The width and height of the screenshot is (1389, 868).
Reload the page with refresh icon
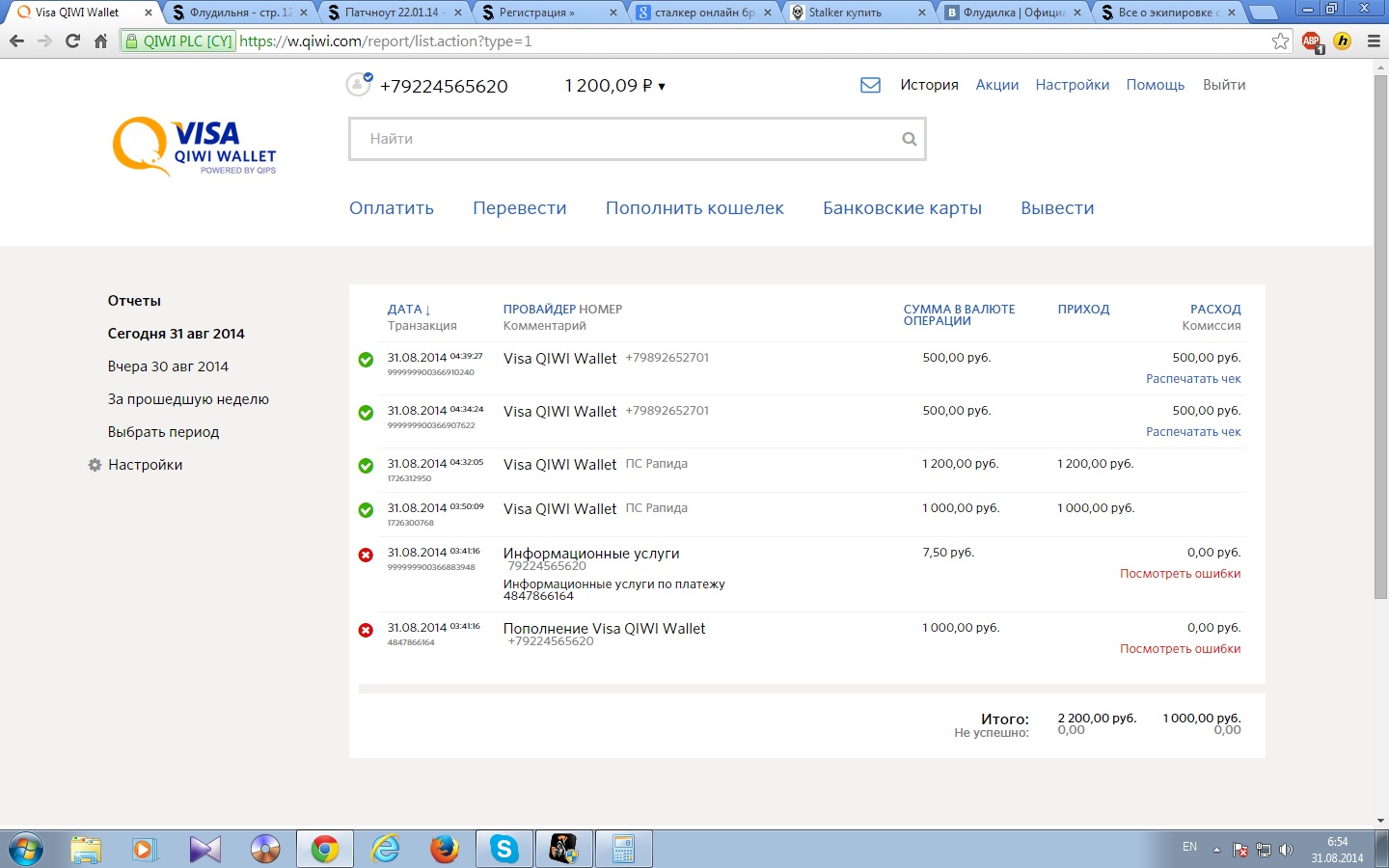tap(72, 41)
